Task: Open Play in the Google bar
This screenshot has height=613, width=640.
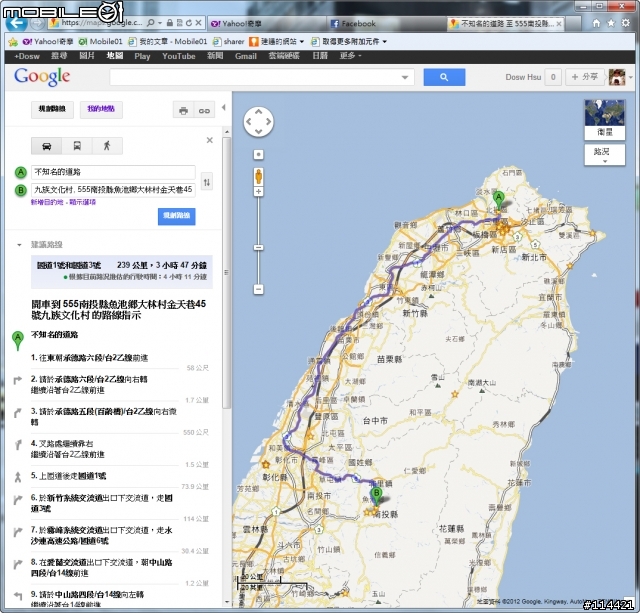Action: 142,56
